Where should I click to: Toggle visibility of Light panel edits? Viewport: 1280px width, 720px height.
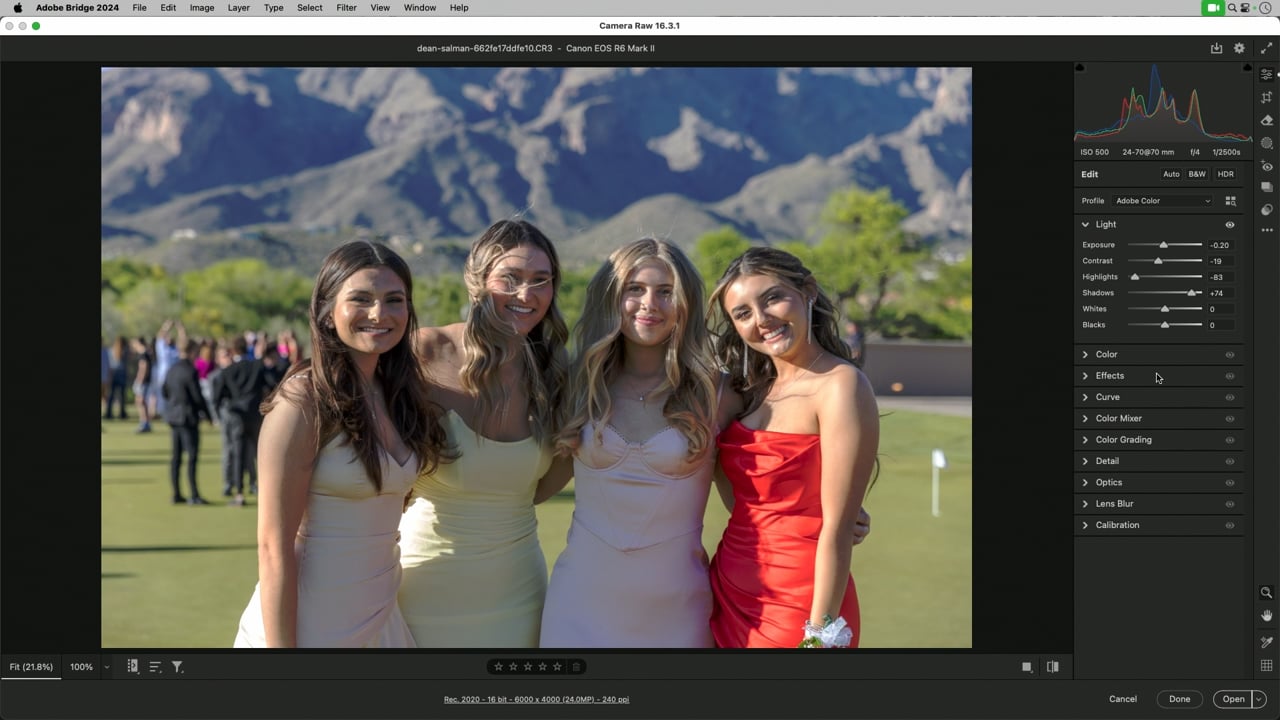tap(1230, 225)
